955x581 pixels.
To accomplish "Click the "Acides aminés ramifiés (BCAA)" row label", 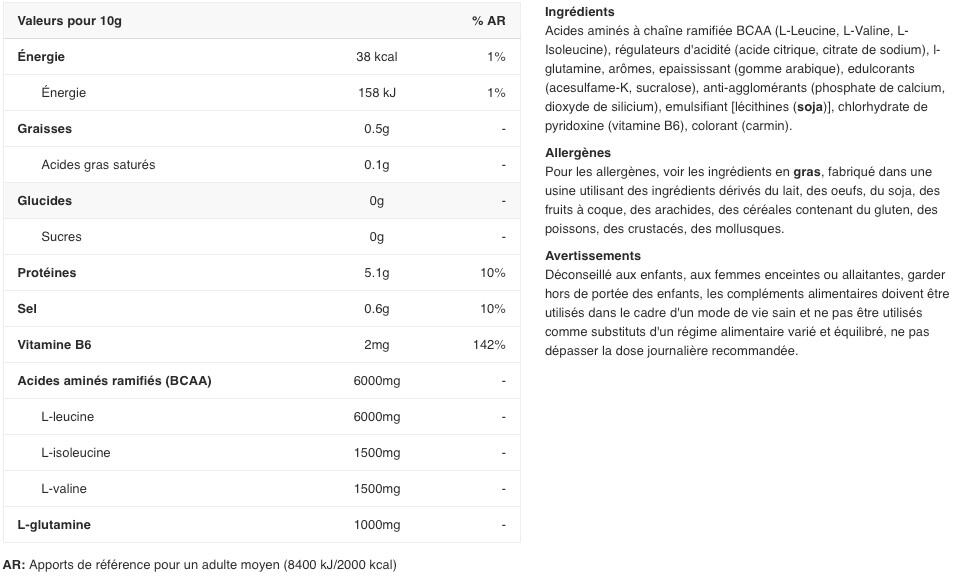I will (x=114, y=381).
